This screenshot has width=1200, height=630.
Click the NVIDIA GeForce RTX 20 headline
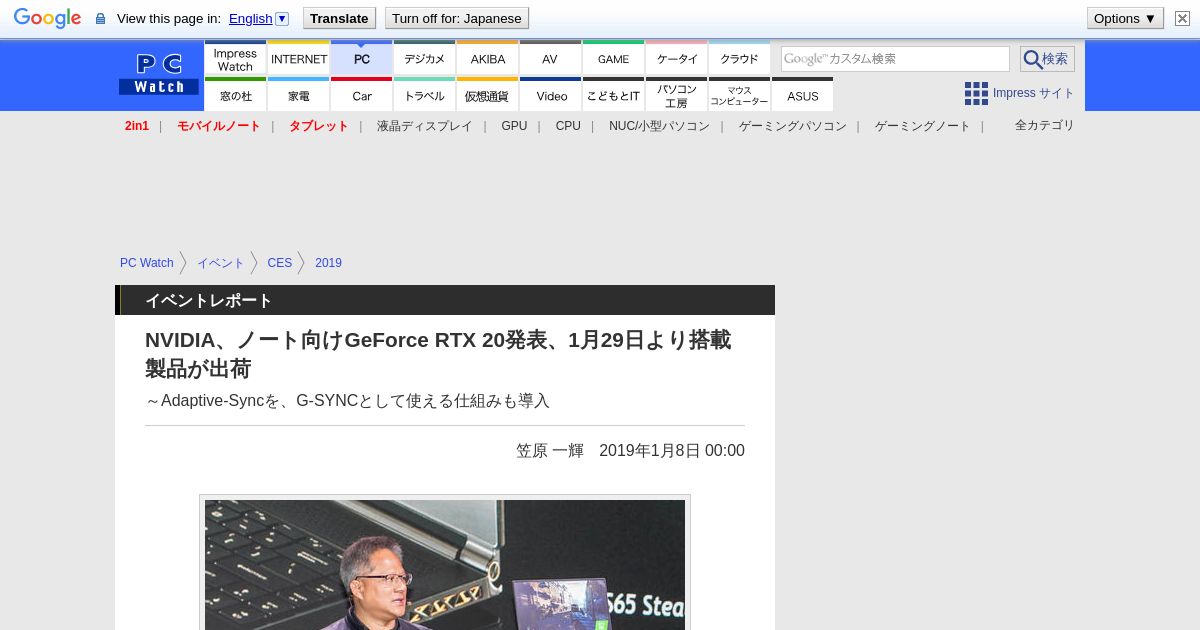(x=438, y=354)
